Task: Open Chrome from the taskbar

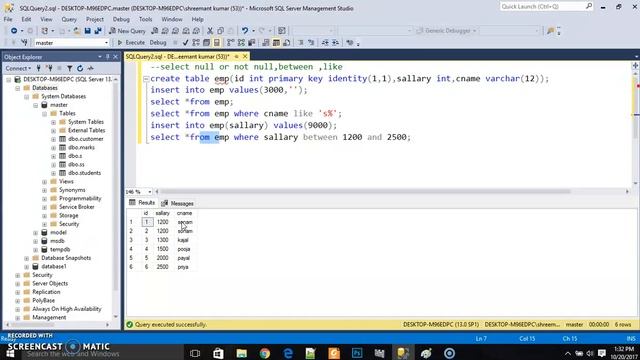Action: [x=265, y=353]
